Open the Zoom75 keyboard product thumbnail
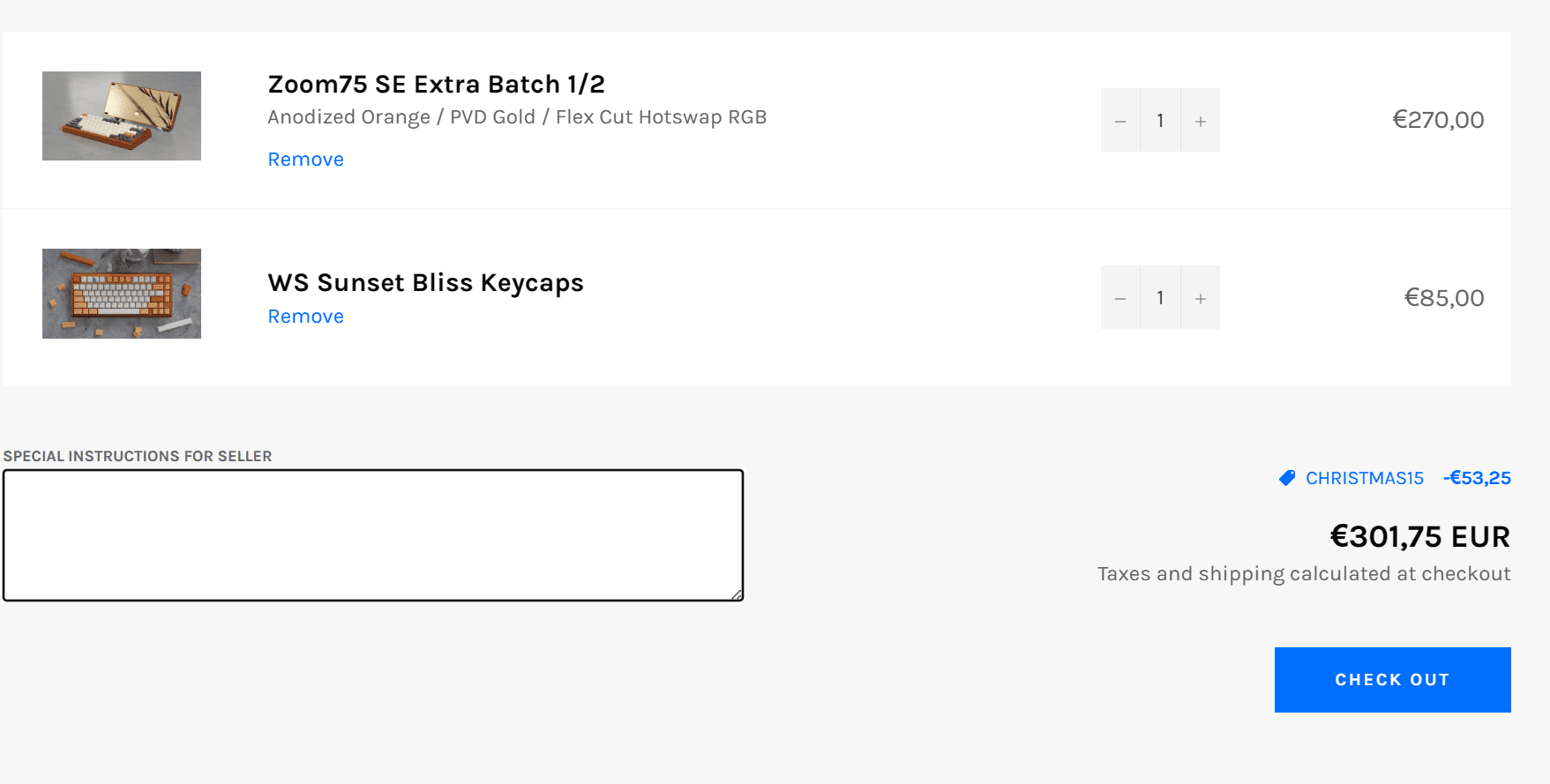1550x784 pixels. click(122, 116)
